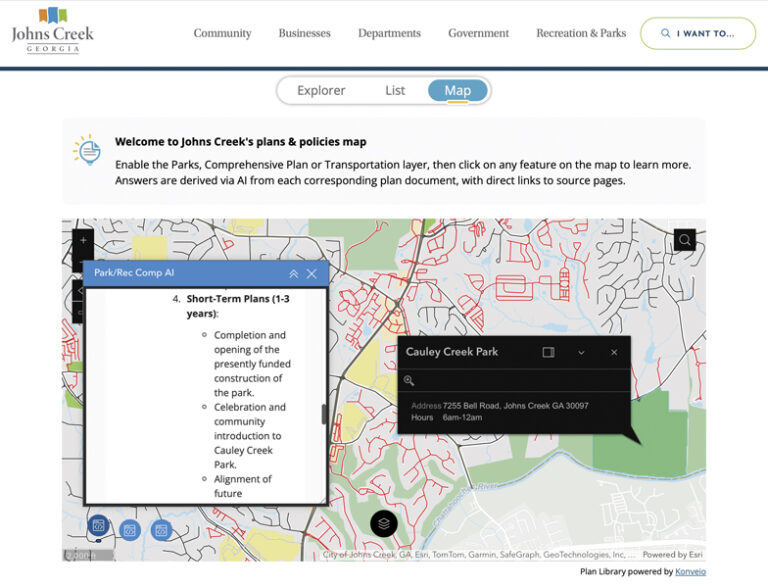This screenshot has width=768, height=588.
Task: Click the zoom-to feature icon in popup
Action: pyautogui.click(x=409, y=380)
